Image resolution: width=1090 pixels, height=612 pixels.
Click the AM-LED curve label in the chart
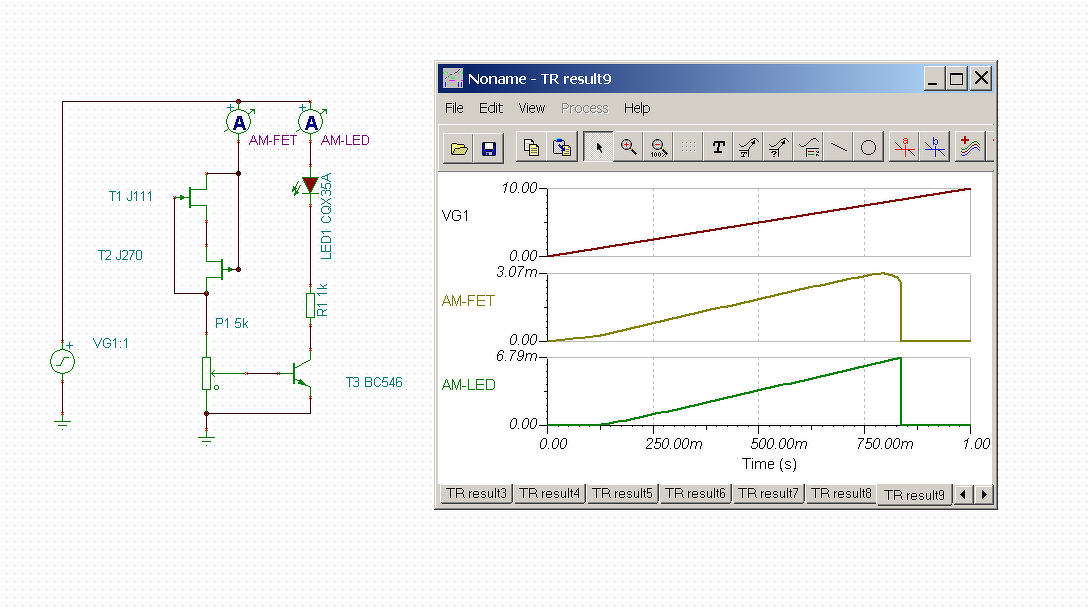pos(469,385)
